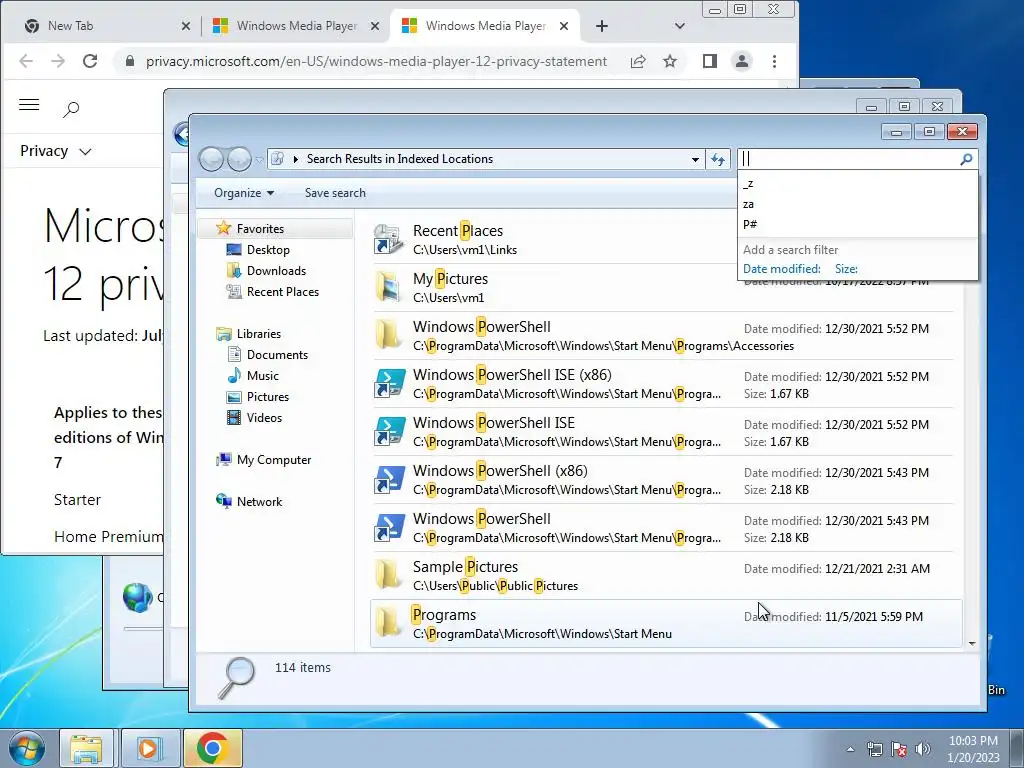Open Chrome tab search dropdown arrow
The width and height of the screenshot is (1024, 768).
(x=679, y=26)
